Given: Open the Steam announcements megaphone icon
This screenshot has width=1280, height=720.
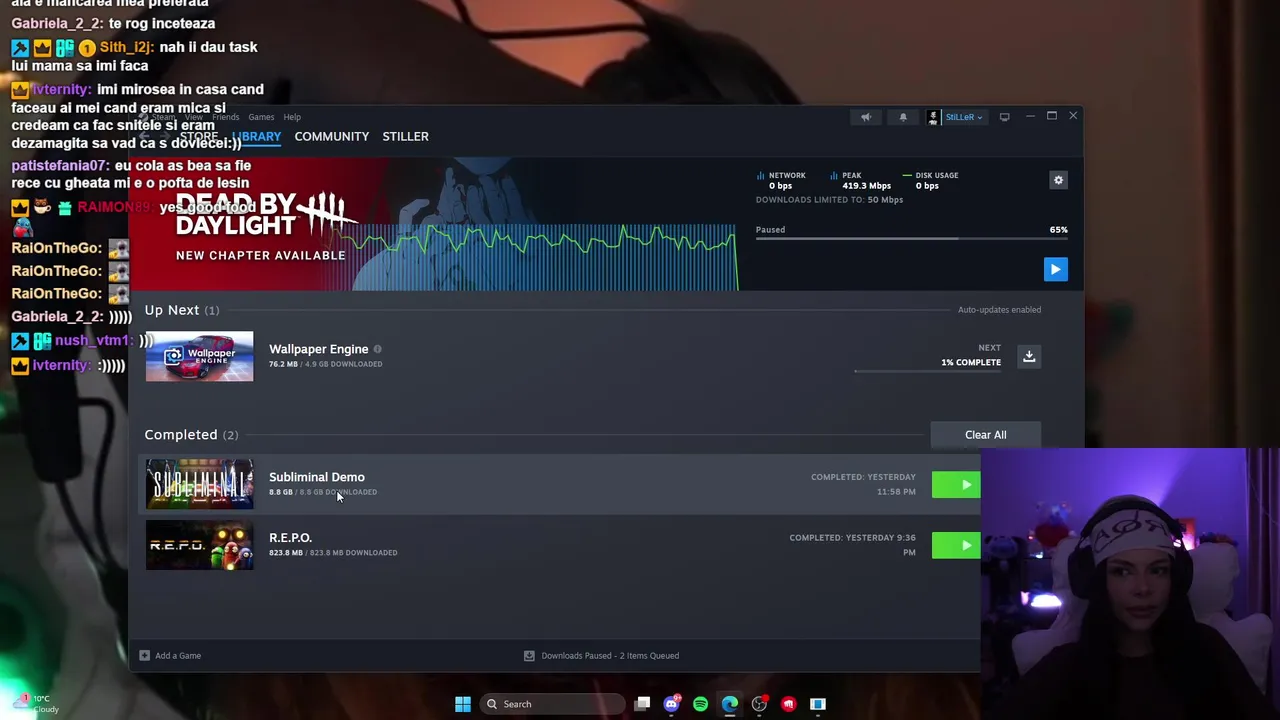Looking at the screenshot, I should [866, 117].
